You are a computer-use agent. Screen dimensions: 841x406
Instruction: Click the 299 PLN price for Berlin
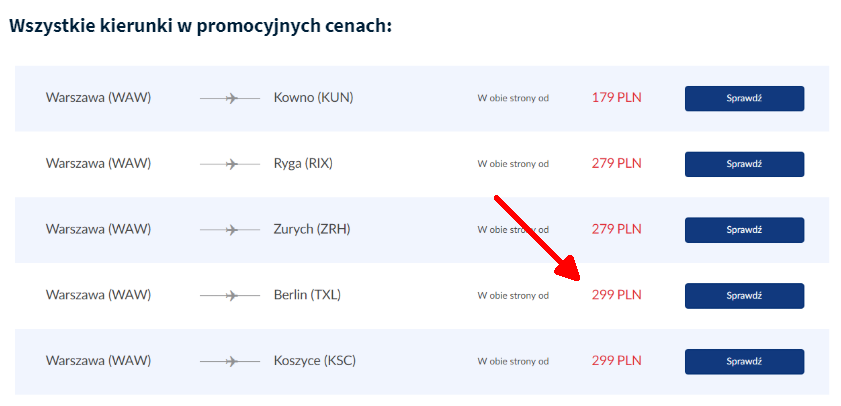(x=616, y=295)
